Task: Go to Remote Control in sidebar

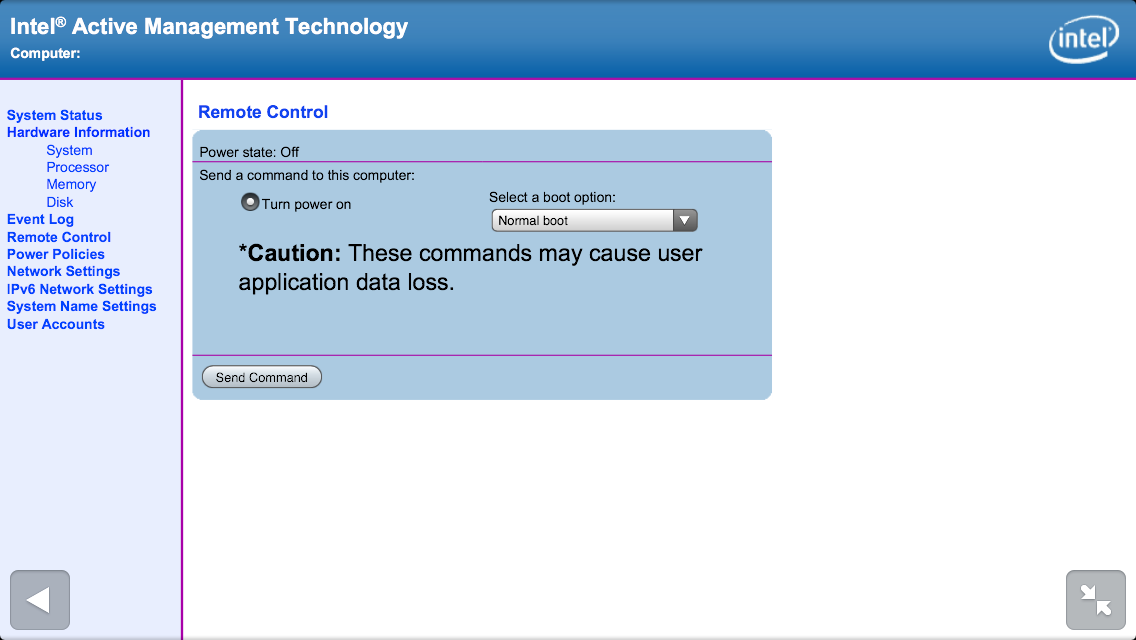Action: [x=59, y=237]
